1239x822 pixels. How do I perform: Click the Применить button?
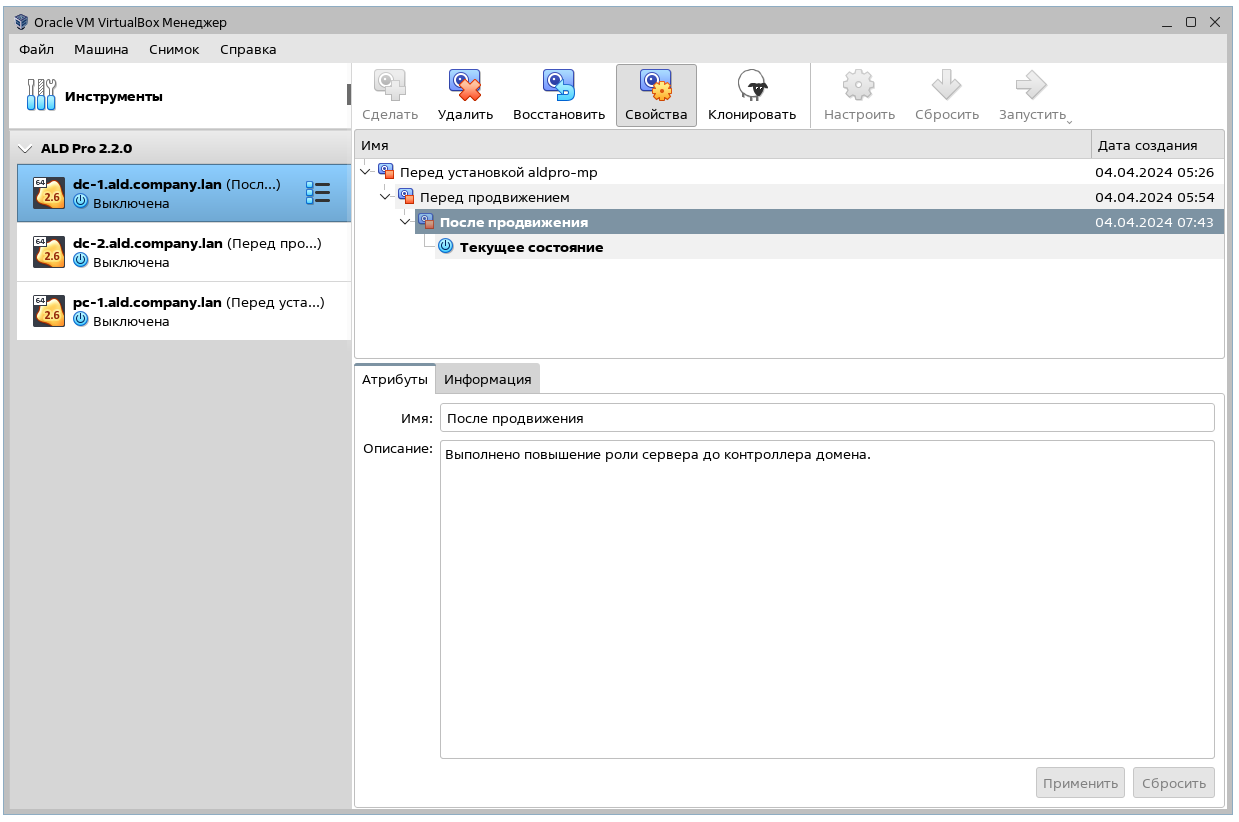pyautogui.click(x=1080, y=783)
